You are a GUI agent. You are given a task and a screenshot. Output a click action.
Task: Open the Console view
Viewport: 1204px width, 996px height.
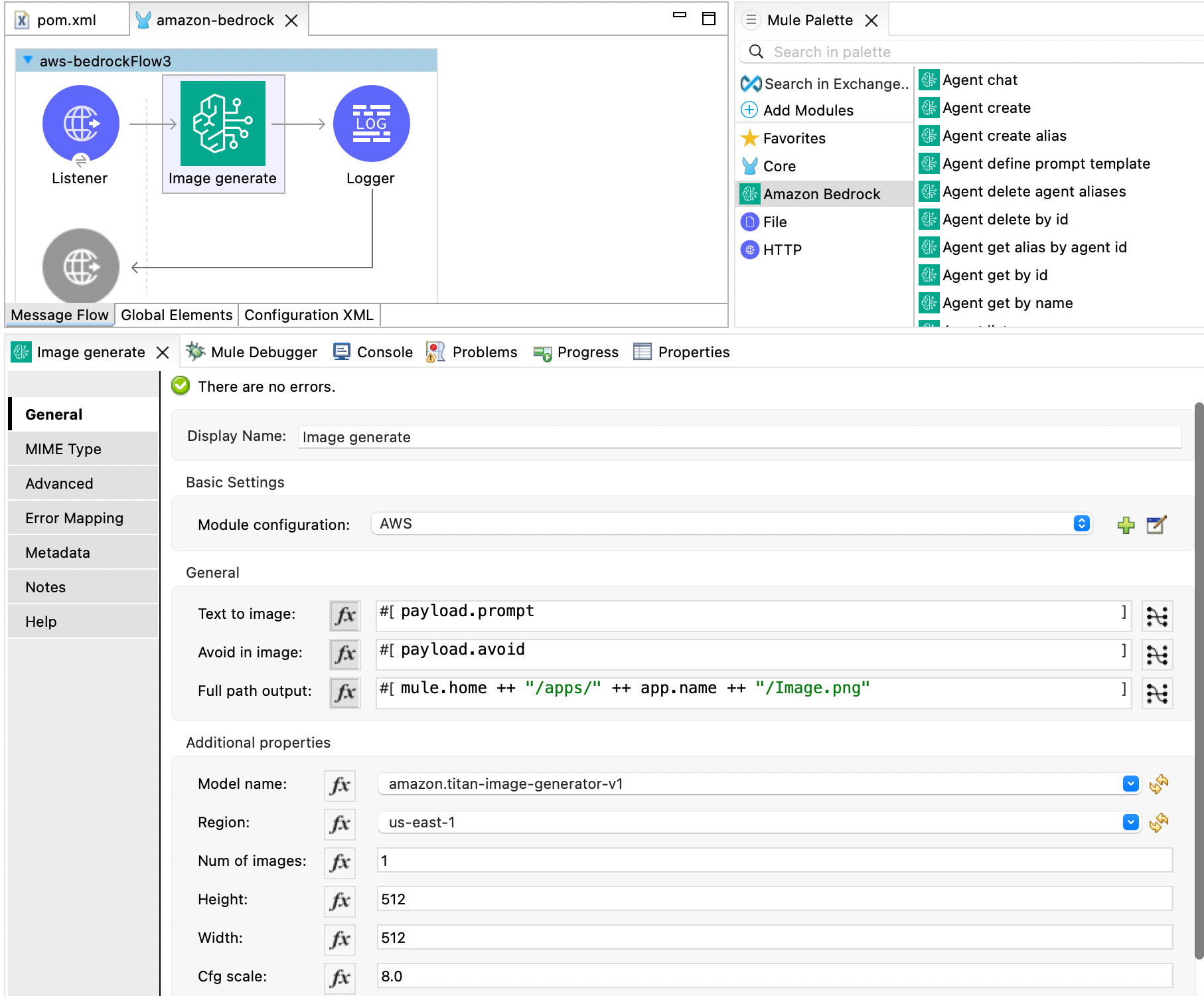373,352
